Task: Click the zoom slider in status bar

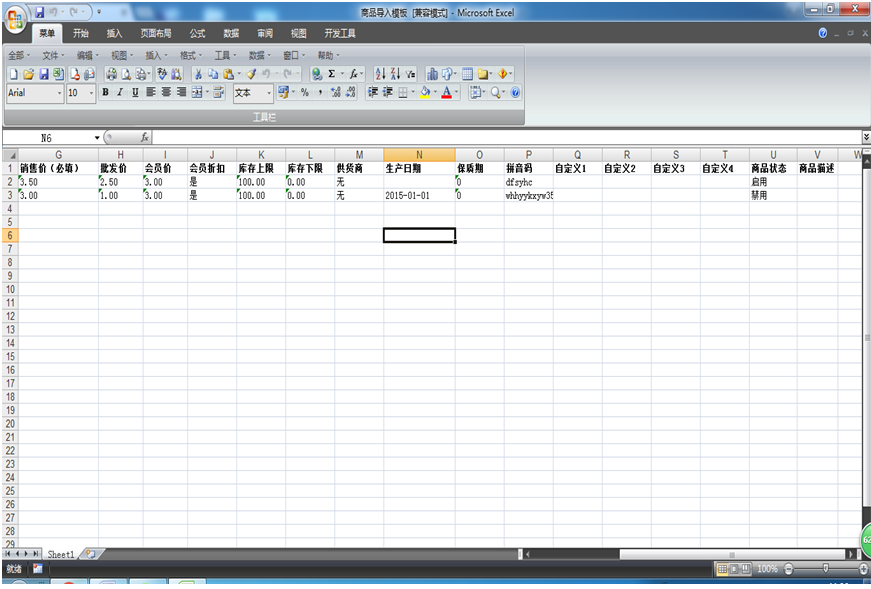Action: (825, 568)
